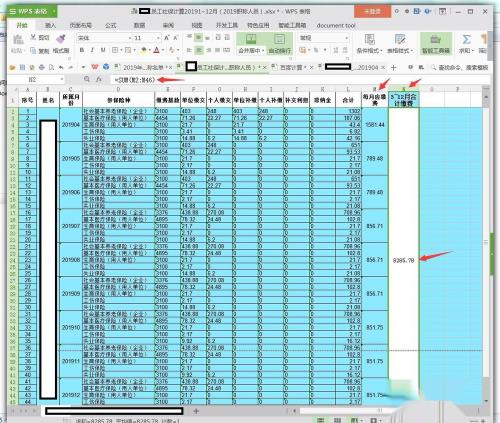Switch to the Insert ribbon tab

[x=50, y=25]
